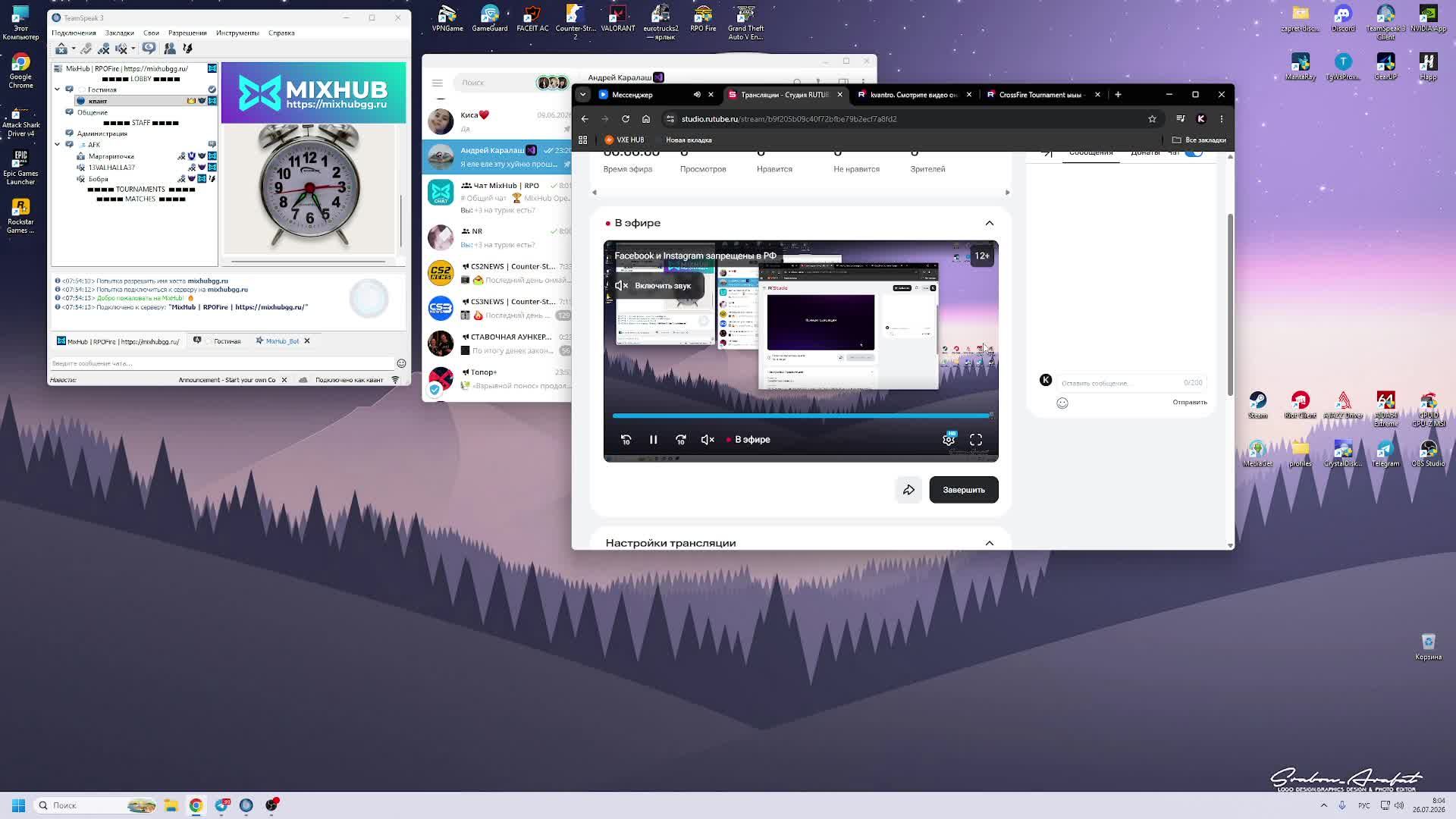Open a new Chrome tab

[1118, 95]
